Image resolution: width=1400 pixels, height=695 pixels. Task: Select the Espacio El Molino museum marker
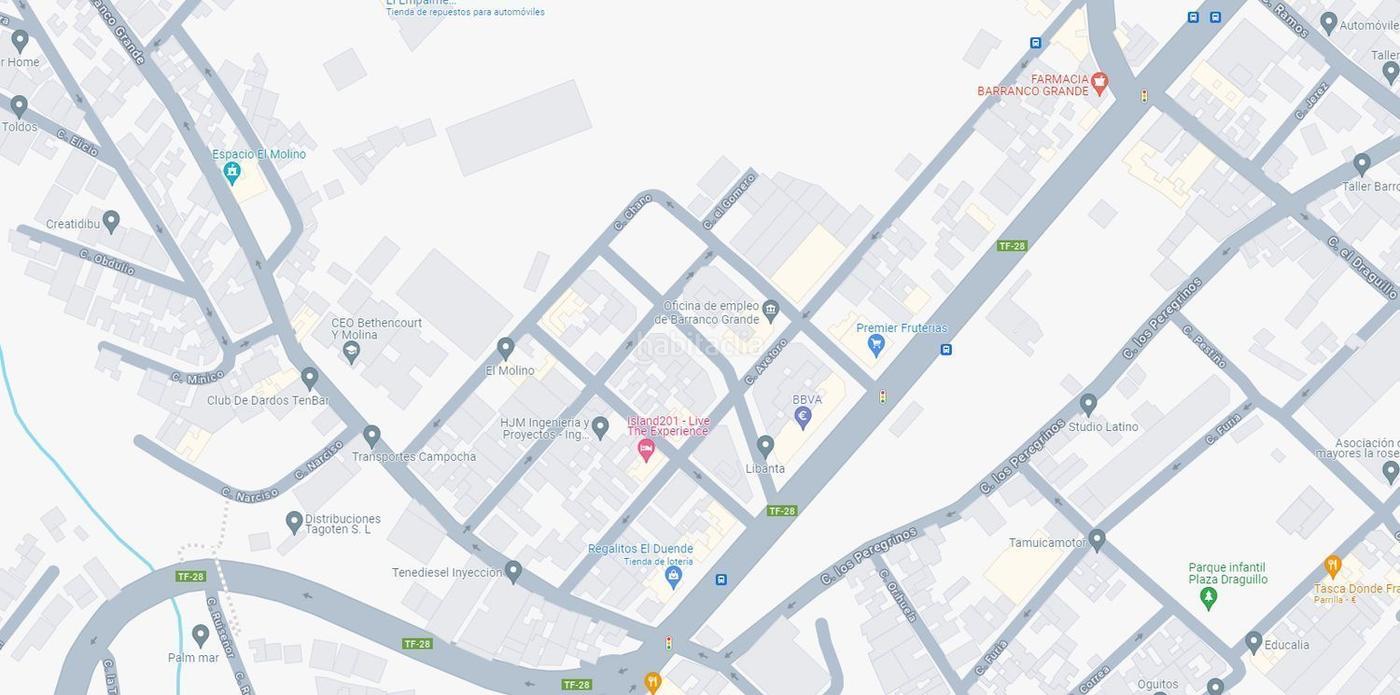click(232, 172)
